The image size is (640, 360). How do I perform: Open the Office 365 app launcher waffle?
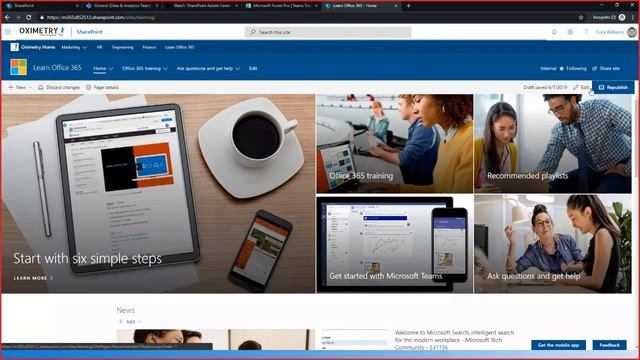(8, 32)
